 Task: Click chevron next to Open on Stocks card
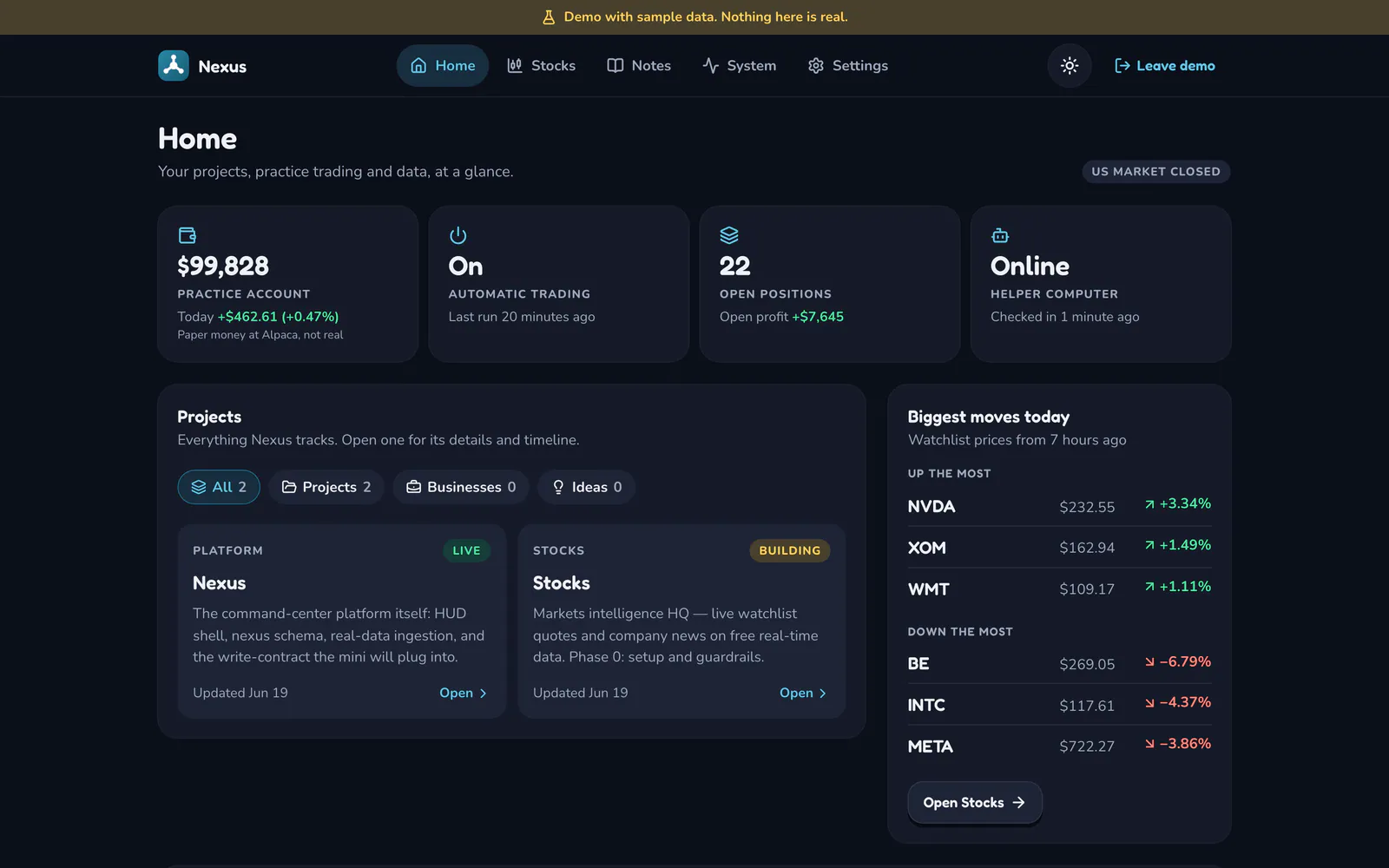(x=823, y=694)
